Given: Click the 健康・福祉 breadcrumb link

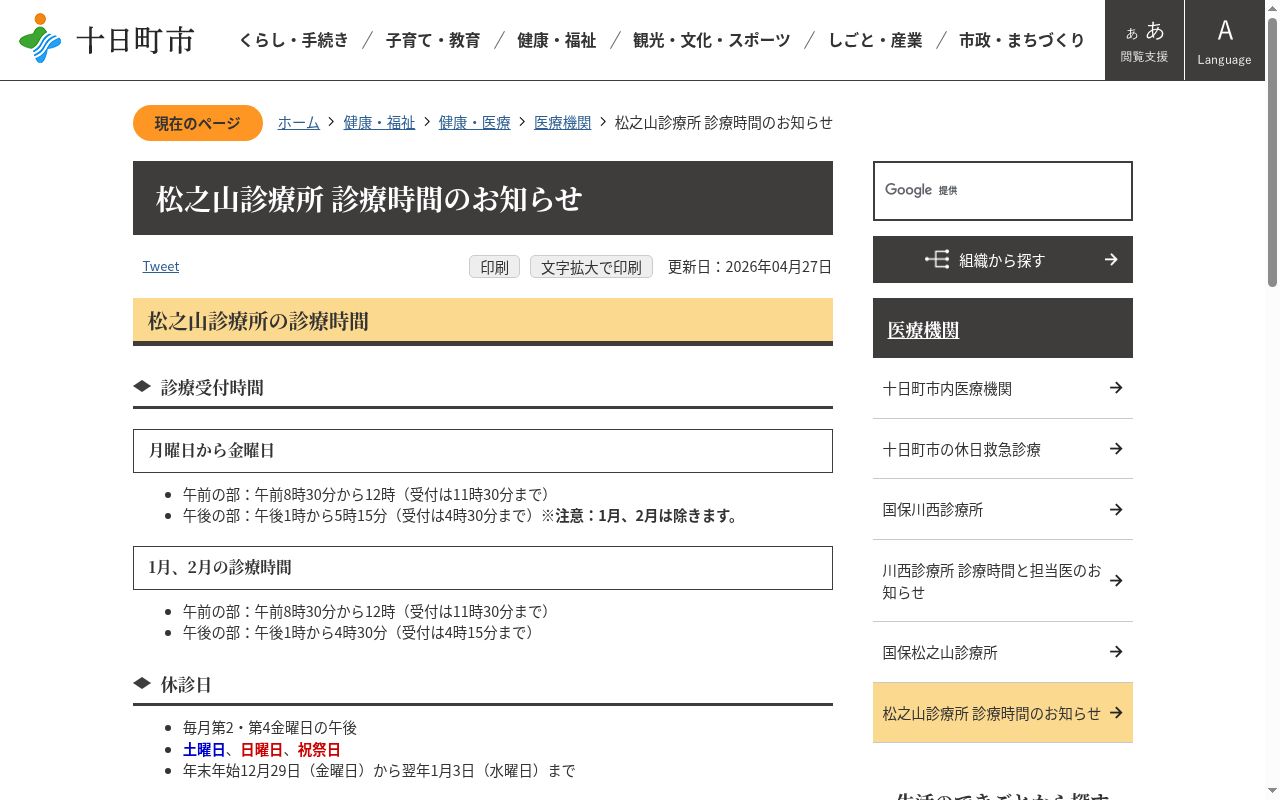Looking at the screenshot, I should click(379, 122).
